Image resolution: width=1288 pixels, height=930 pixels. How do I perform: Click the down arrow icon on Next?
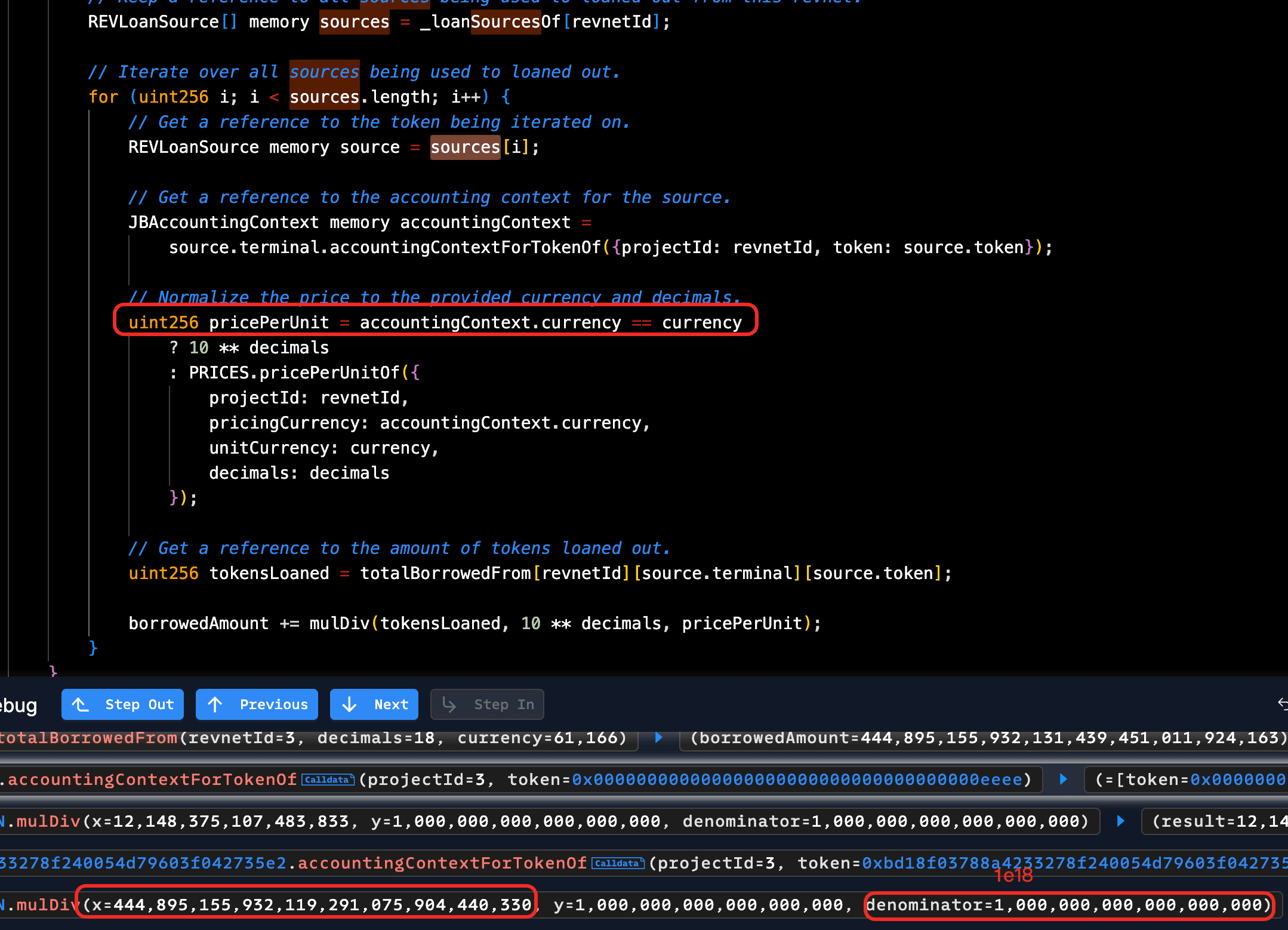(350, 704)
